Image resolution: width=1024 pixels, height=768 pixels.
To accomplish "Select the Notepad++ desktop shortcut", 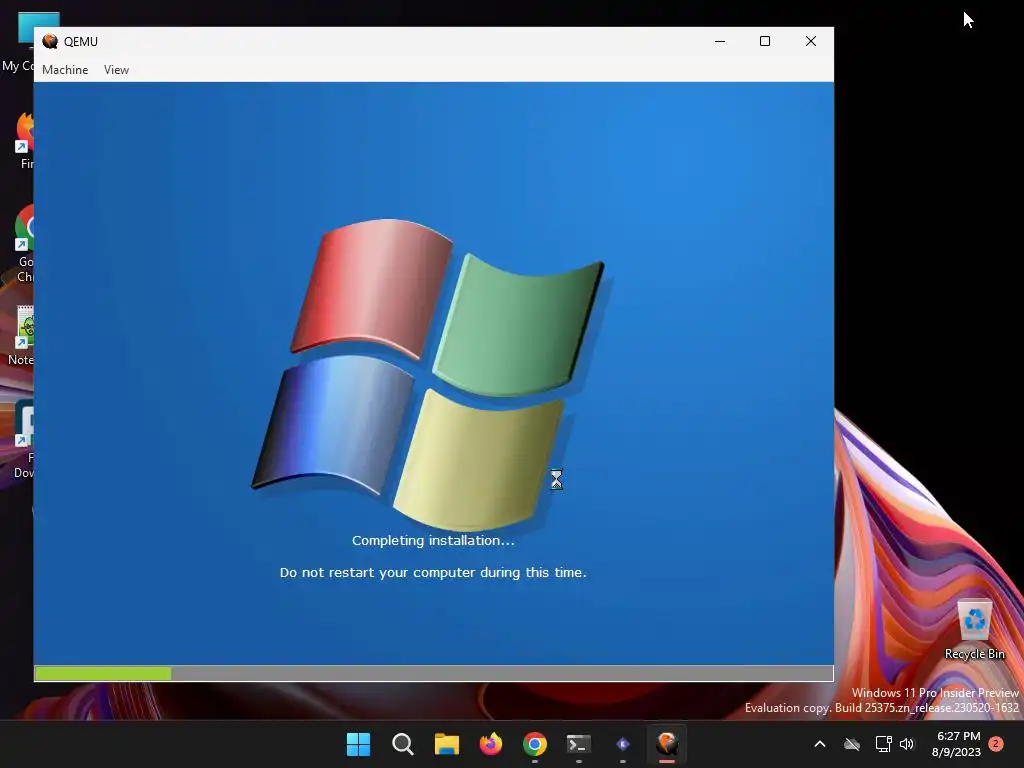I will [21, 336].
